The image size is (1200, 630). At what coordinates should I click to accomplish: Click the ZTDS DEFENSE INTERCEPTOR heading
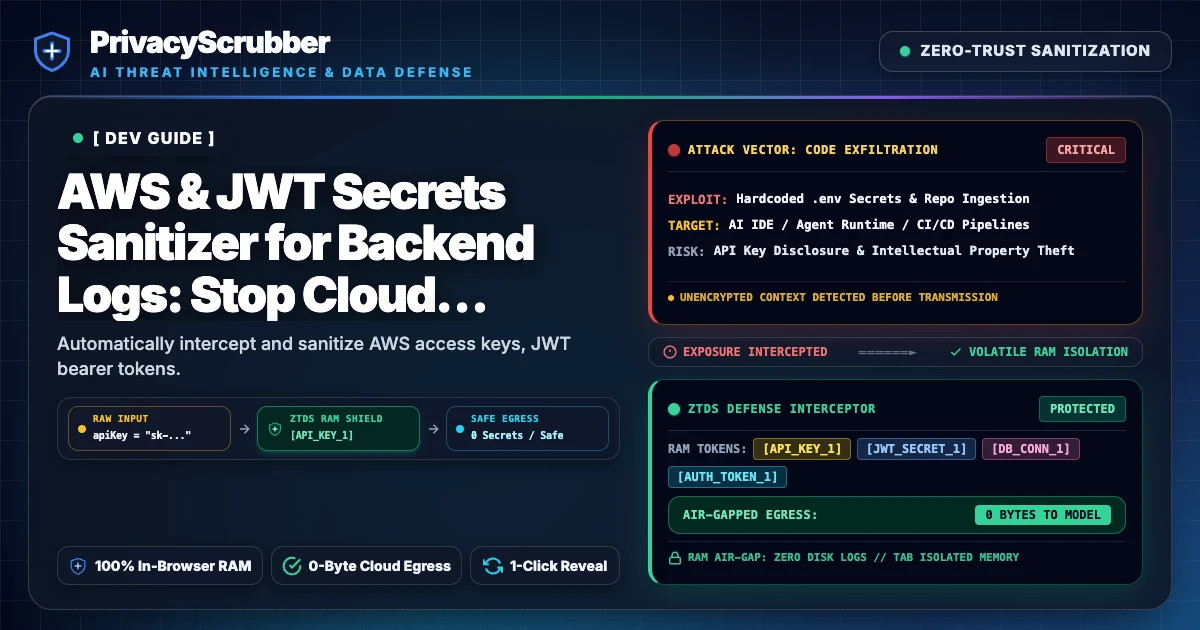[x=782, y=409]
